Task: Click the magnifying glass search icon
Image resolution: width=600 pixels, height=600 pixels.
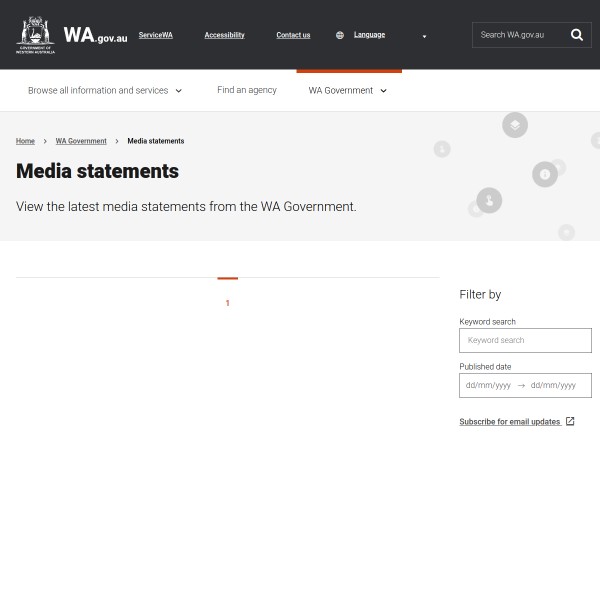Action: [577, 35]
